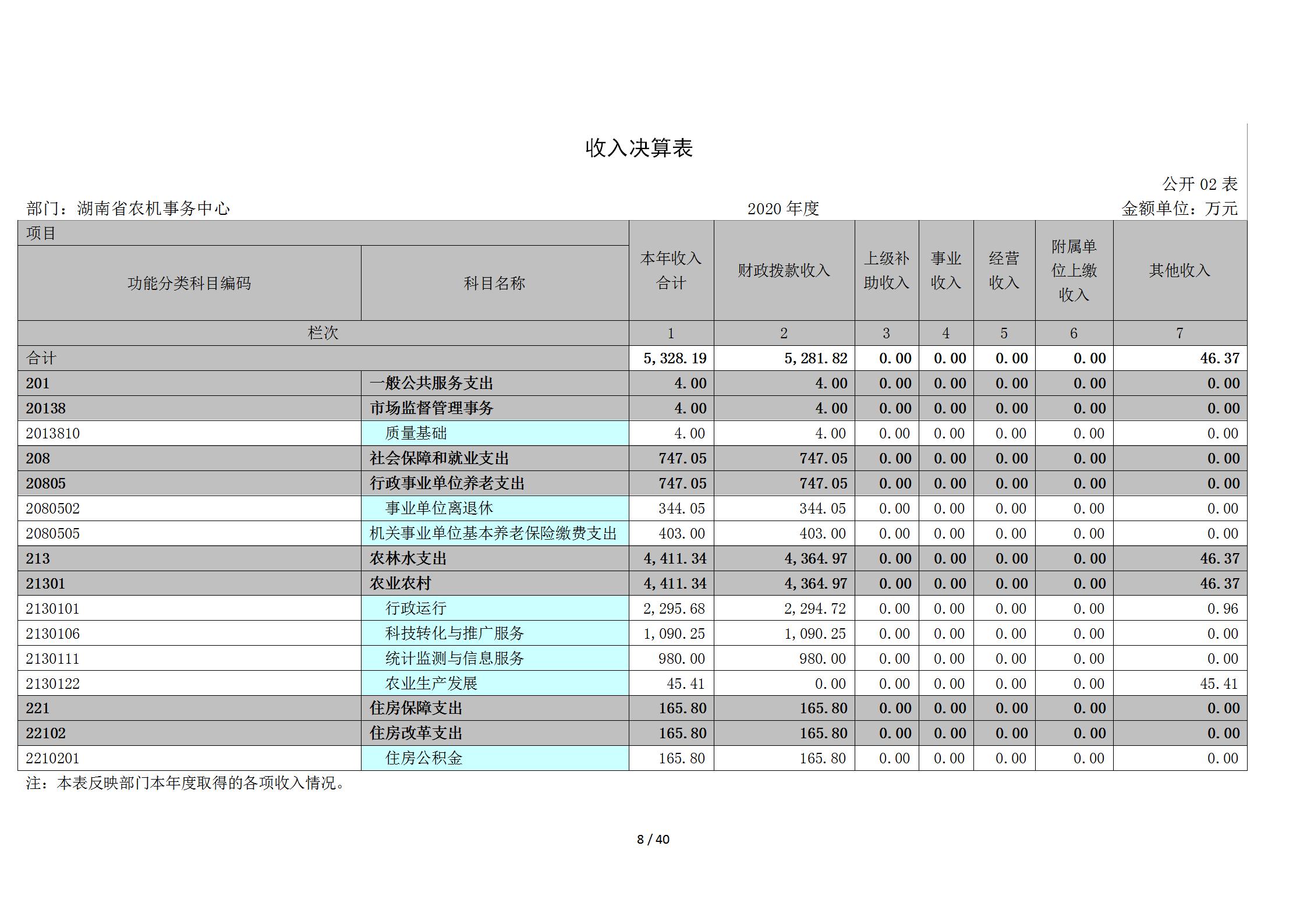
Task: Click the 科技转化与推广服务 cell
Action: coord(495,633)
